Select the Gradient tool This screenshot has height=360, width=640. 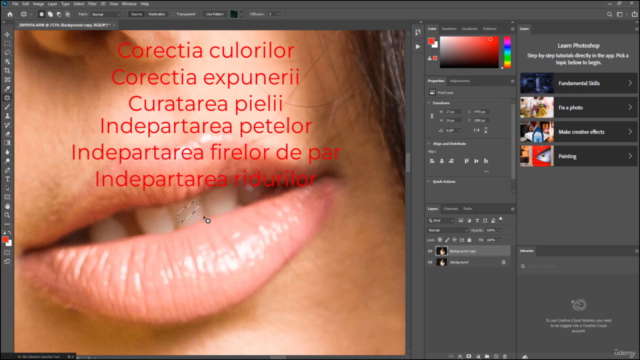7,143
